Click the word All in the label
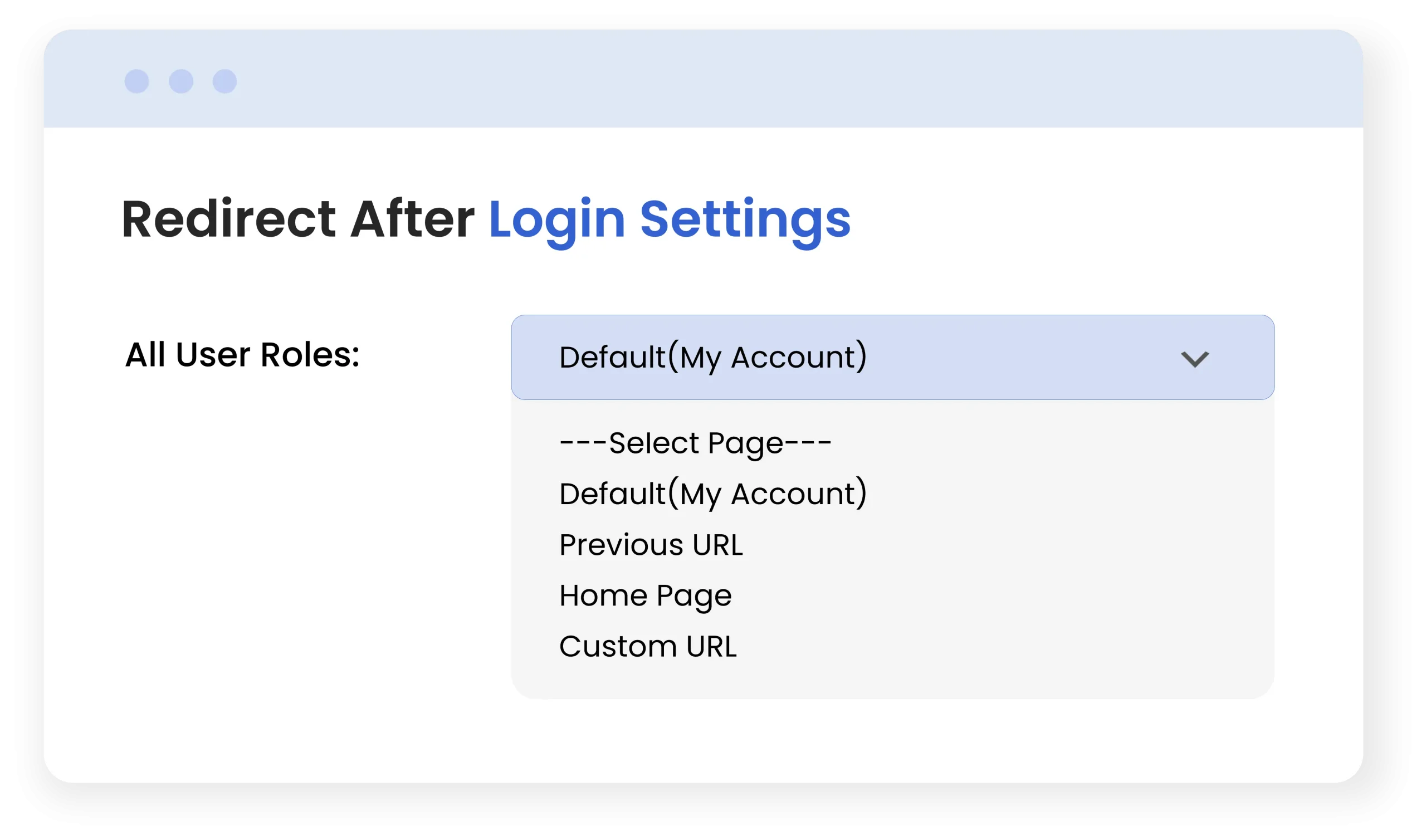1426x840 pixels. [145, 355]
